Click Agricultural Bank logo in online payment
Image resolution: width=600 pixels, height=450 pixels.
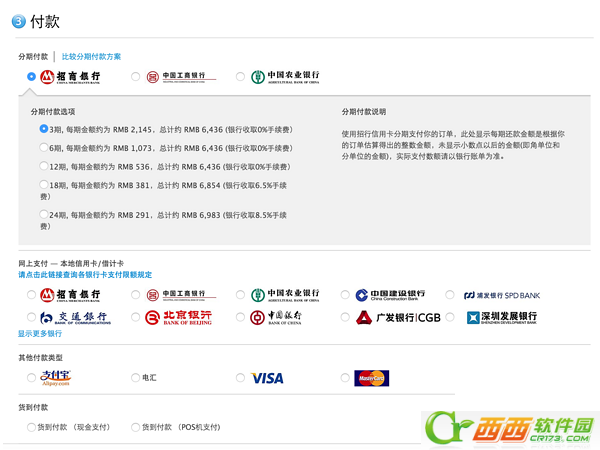point(285,295)
